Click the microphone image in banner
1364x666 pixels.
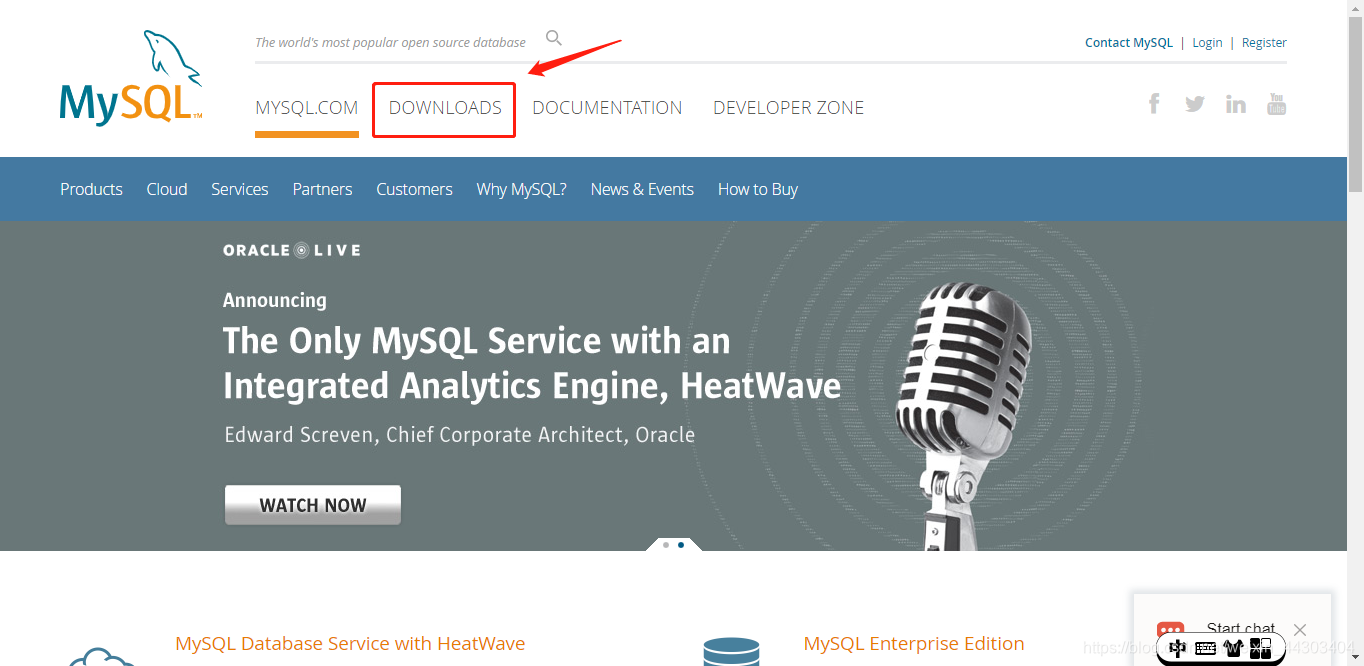coord(965,415)
